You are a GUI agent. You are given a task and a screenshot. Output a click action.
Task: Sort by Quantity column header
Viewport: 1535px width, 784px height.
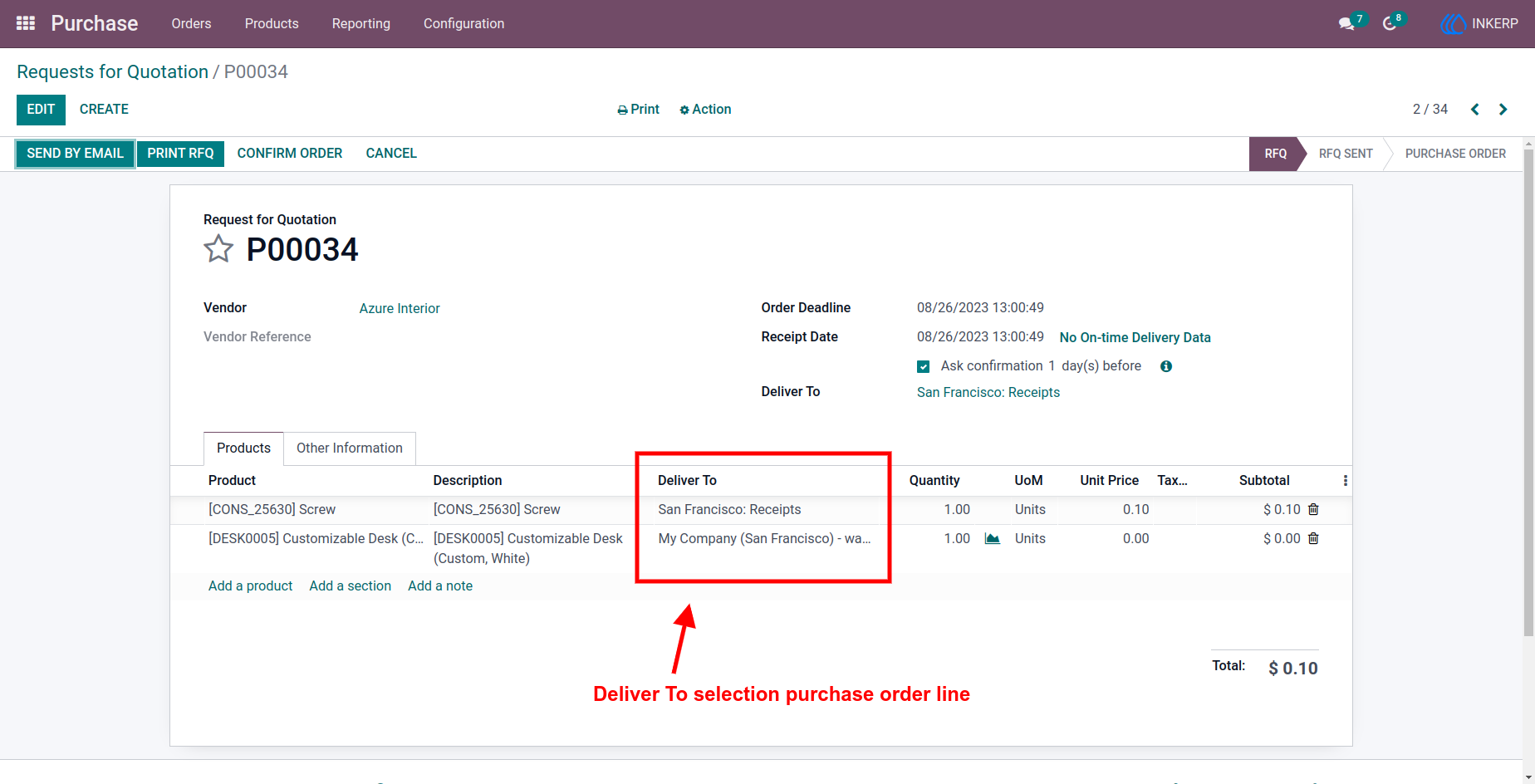pos(934,481)
